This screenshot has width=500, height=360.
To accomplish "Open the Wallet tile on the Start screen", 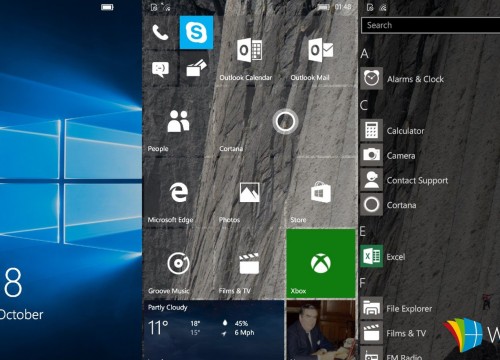I will tap(196, 69).
